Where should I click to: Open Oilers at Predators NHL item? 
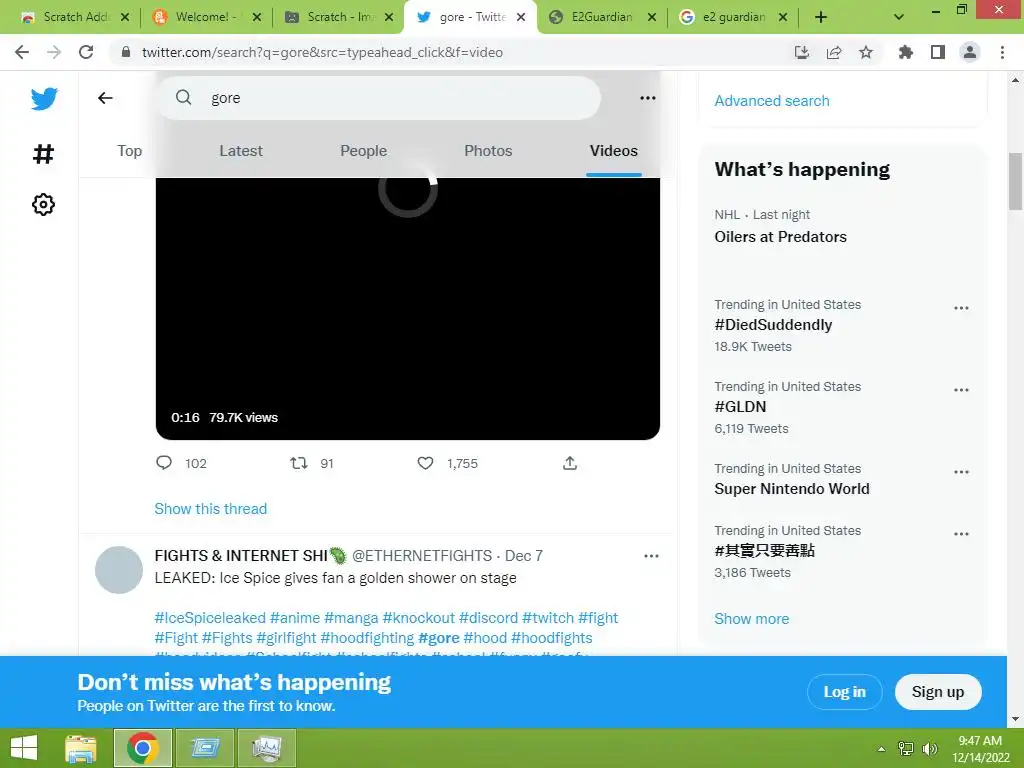(x=780, y=236)
